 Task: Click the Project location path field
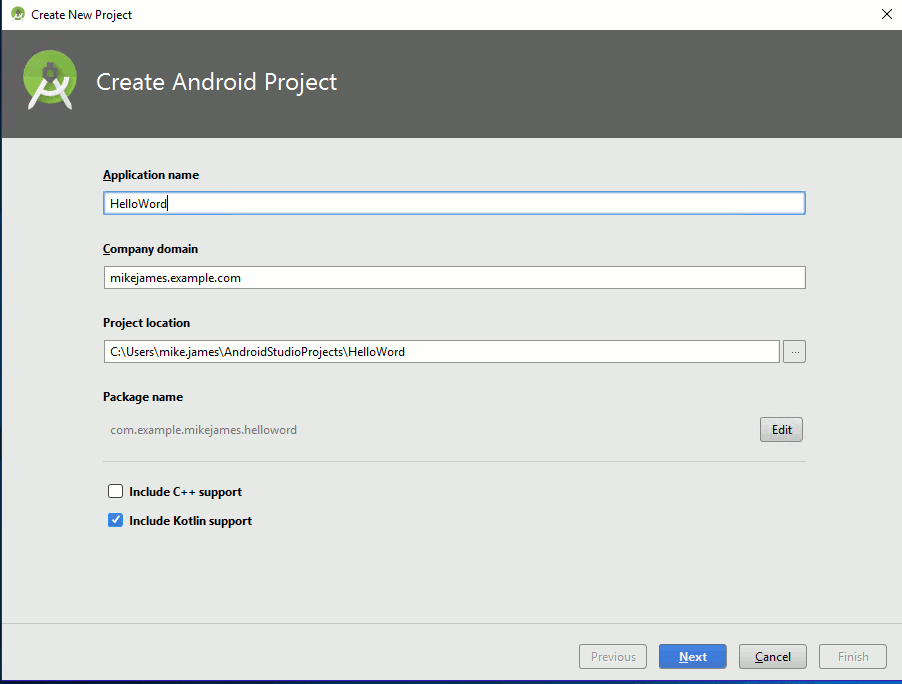click(x=441, y=351)
